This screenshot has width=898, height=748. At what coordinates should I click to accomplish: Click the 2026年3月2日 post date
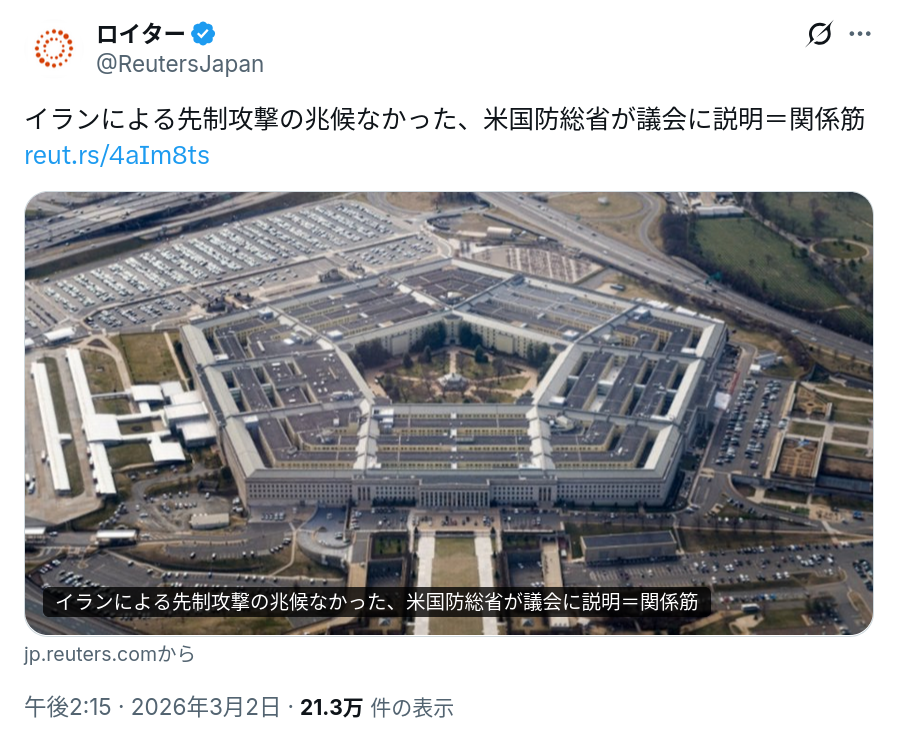point(206,707)
